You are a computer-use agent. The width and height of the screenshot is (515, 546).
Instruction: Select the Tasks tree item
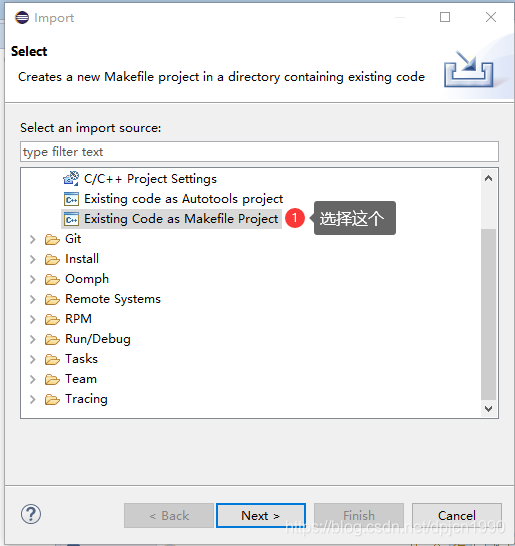point(81,359)
